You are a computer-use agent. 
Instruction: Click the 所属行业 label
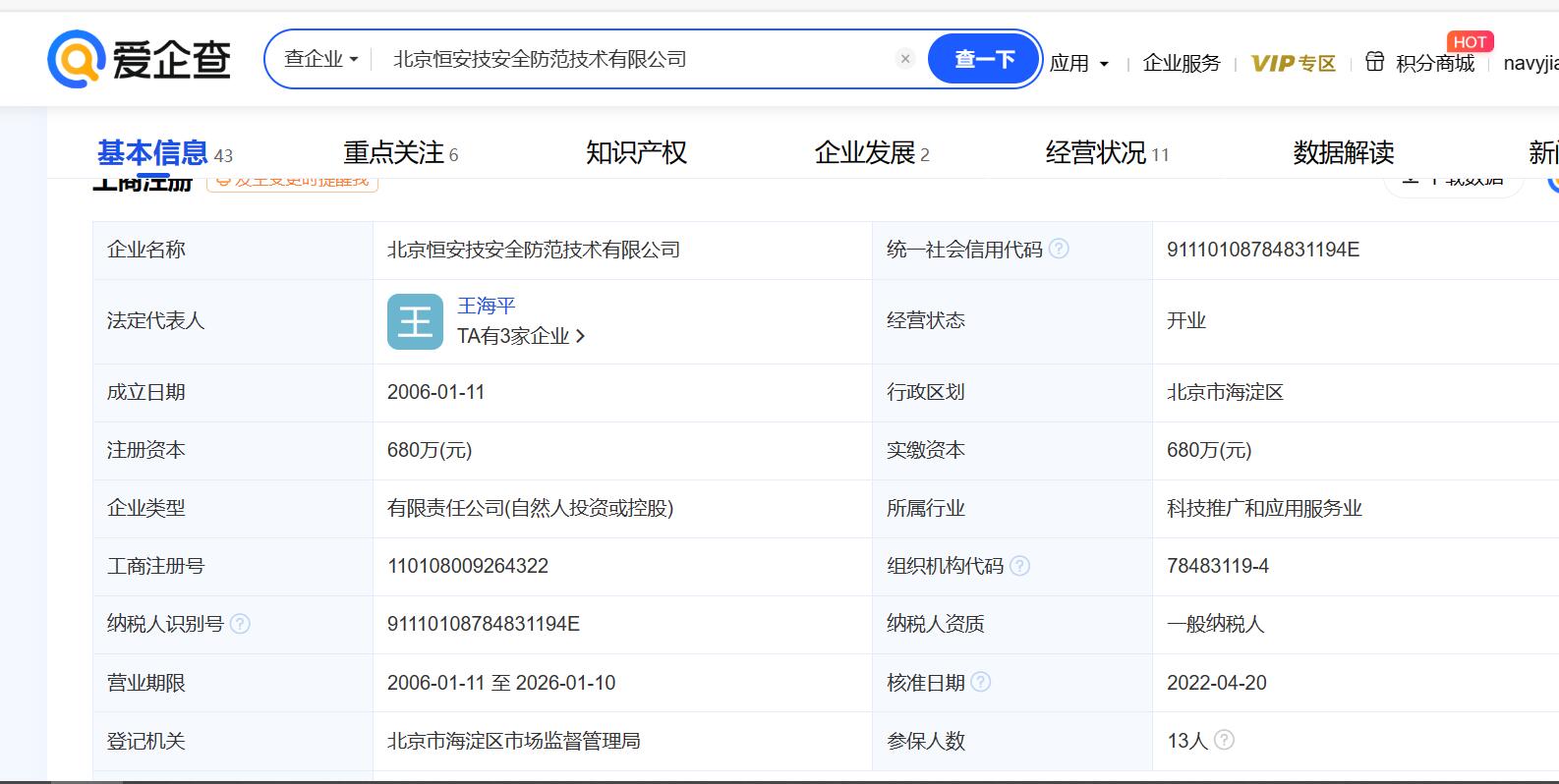926,508
